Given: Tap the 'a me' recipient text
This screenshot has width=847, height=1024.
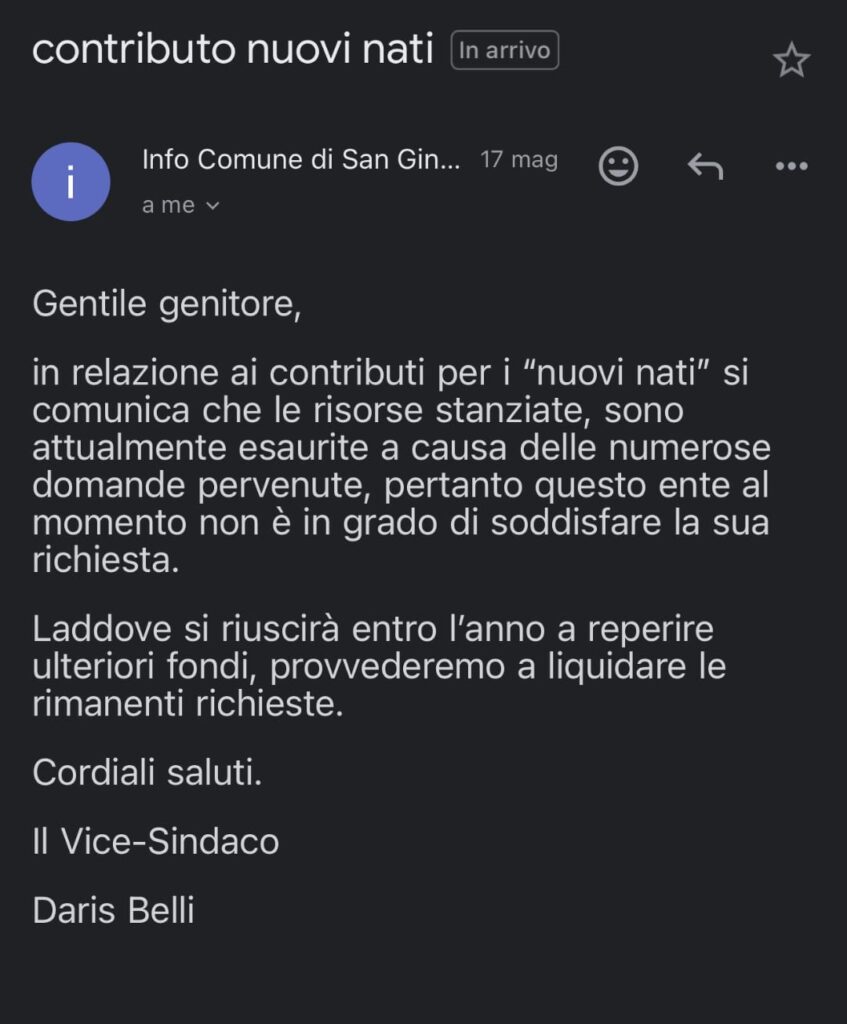Looking at the screenshot, I should (168, 205).
